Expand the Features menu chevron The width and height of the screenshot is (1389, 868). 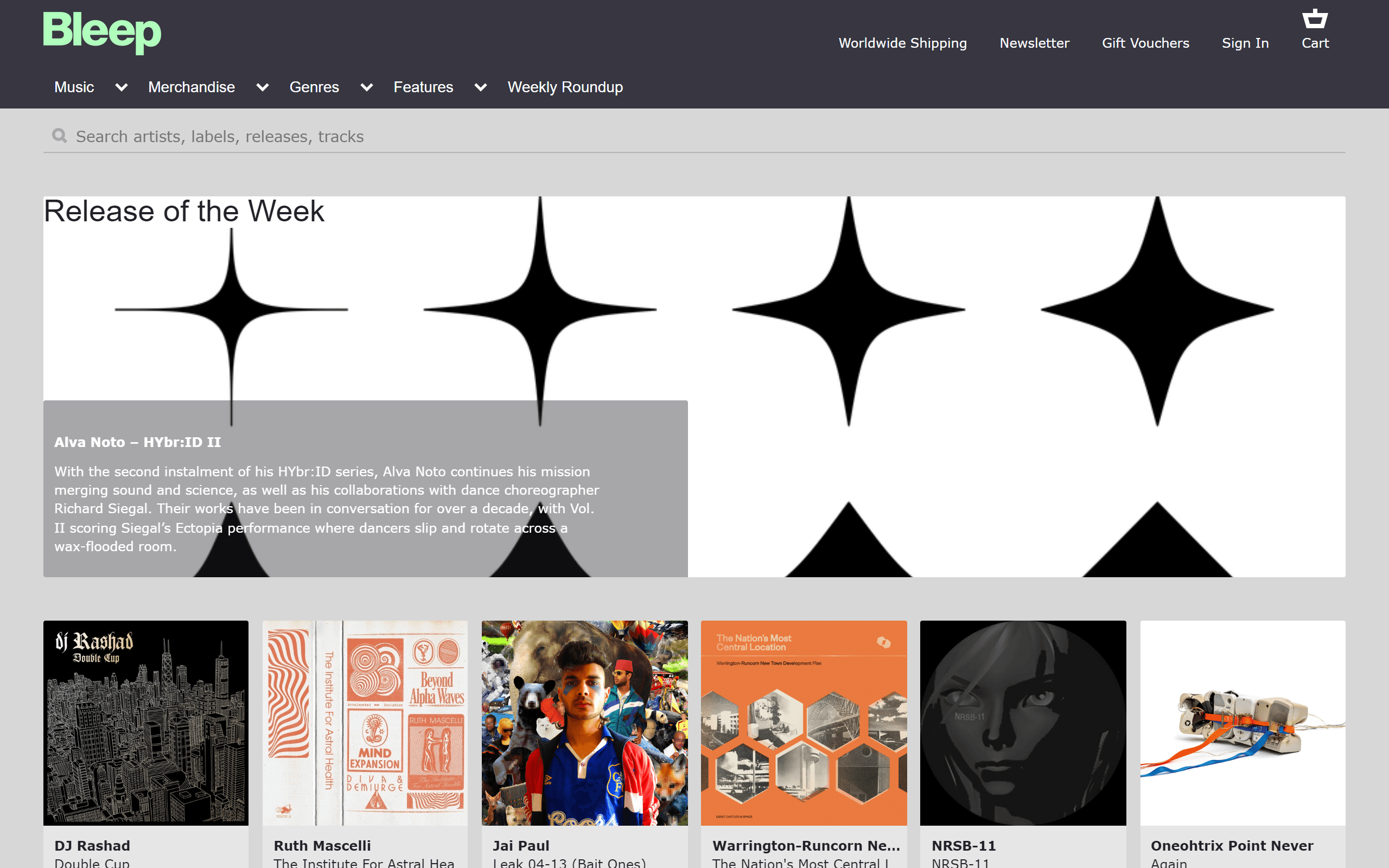tap(480, 87)
